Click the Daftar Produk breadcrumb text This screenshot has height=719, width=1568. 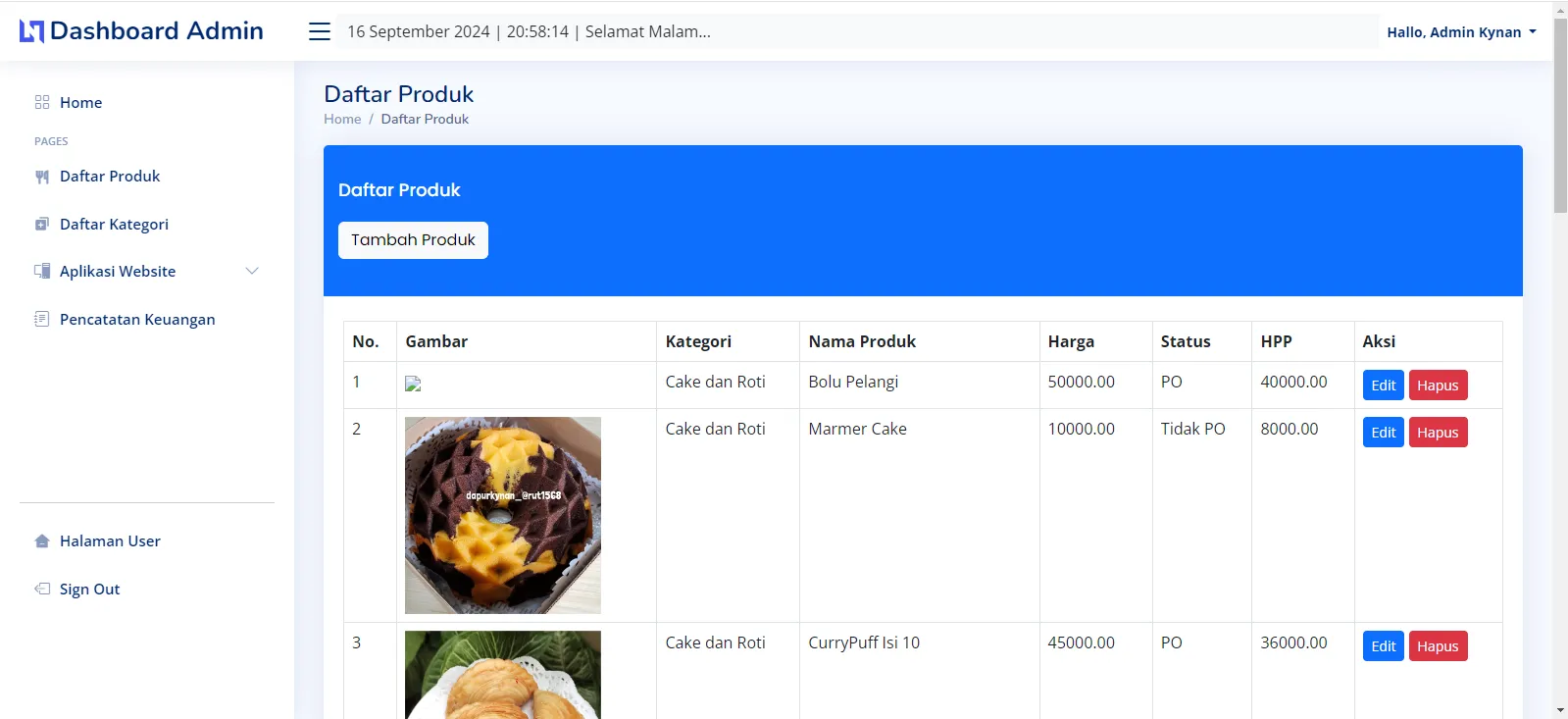click(425, 119)
